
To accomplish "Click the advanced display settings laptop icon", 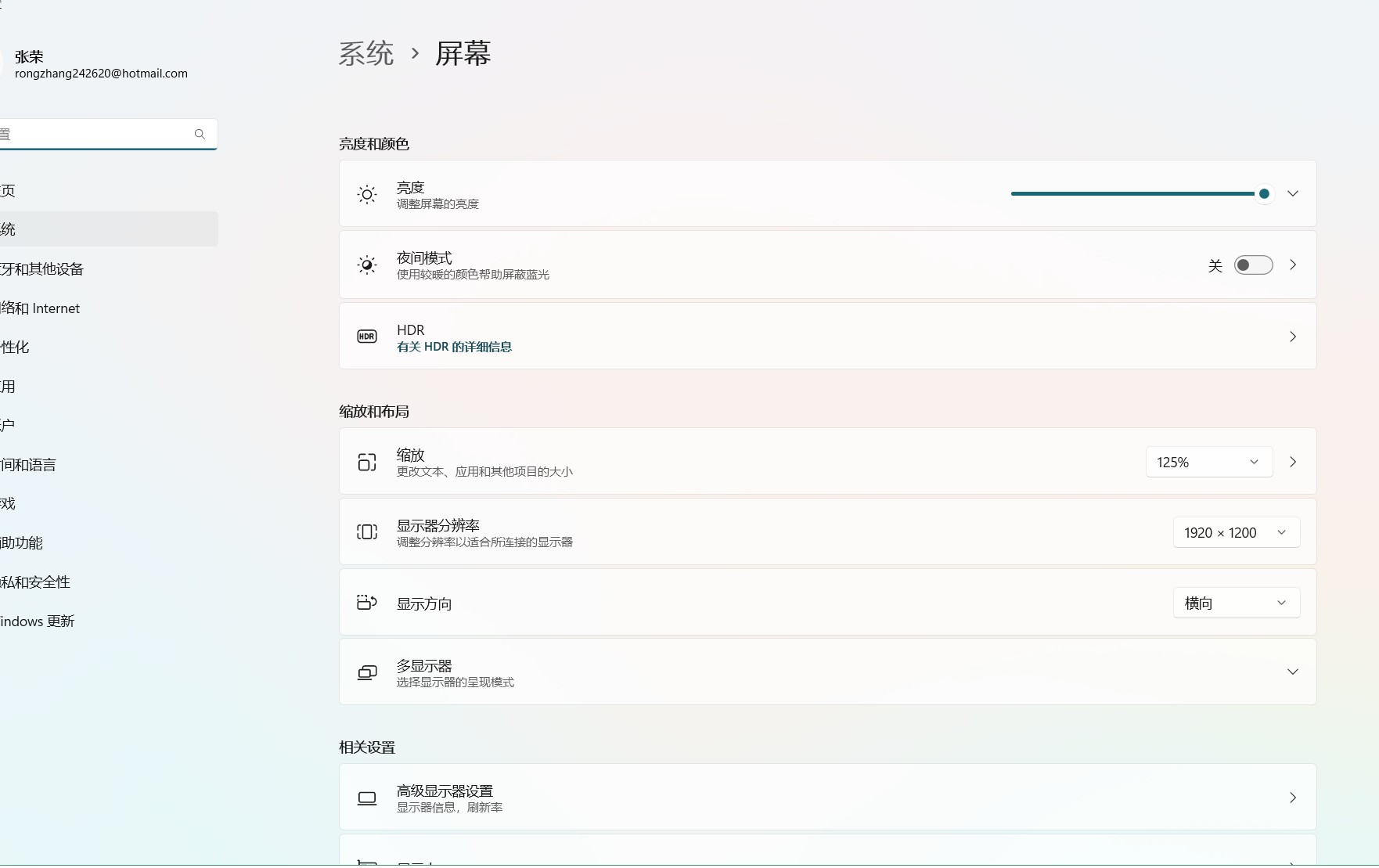I will (367, 798).
